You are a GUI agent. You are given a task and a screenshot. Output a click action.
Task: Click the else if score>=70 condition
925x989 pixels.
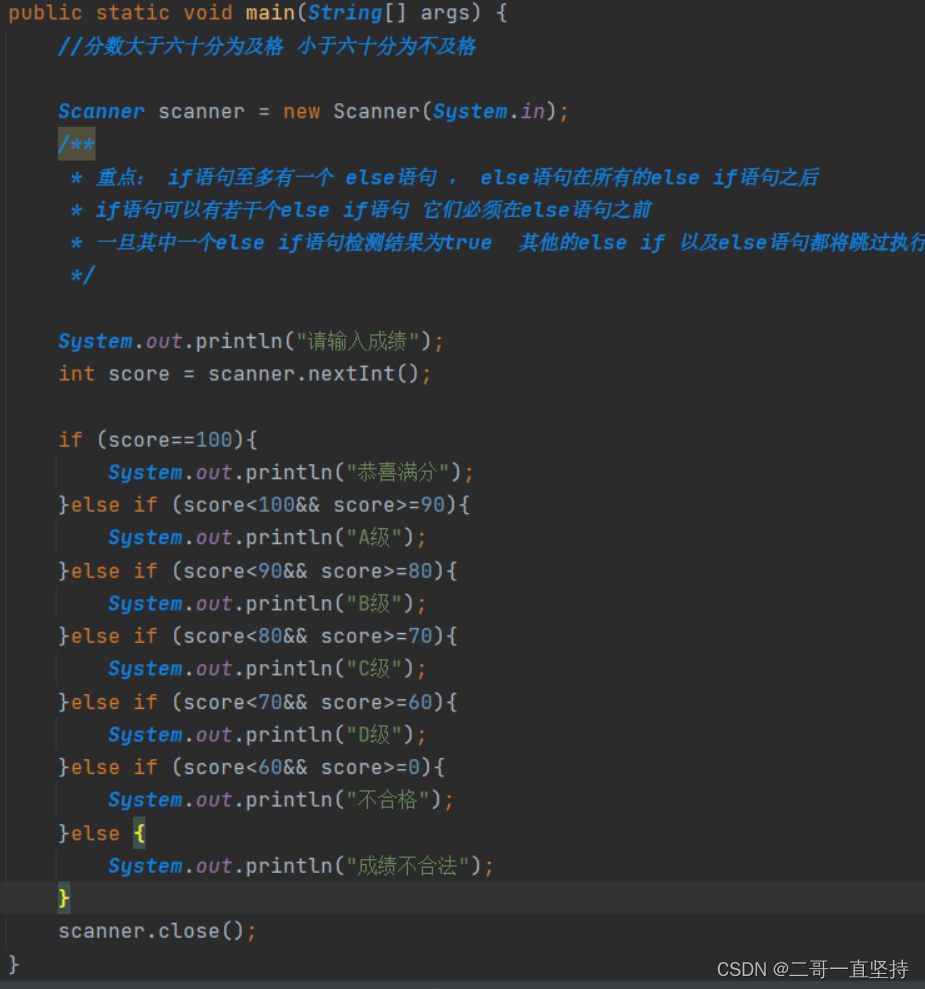[x=258, y=636]
